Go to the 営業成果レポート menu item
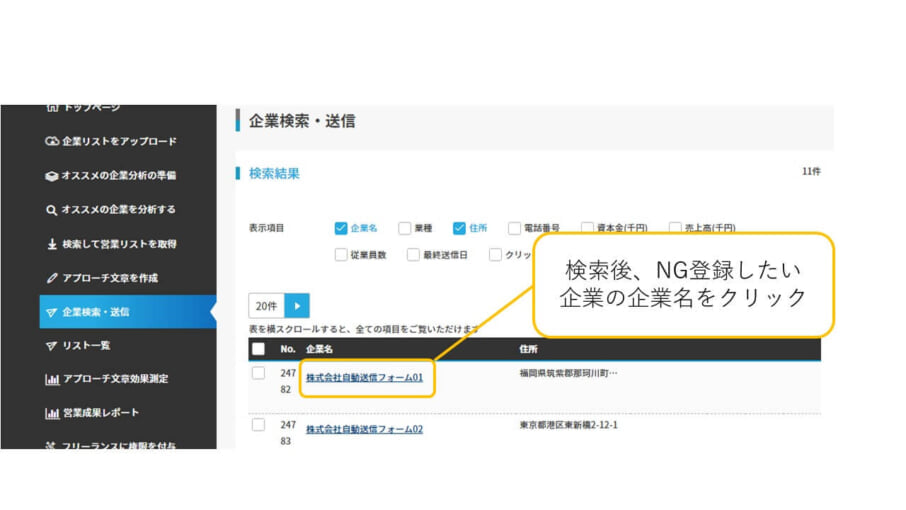This screenshot has height=510, width=906. 100,414
